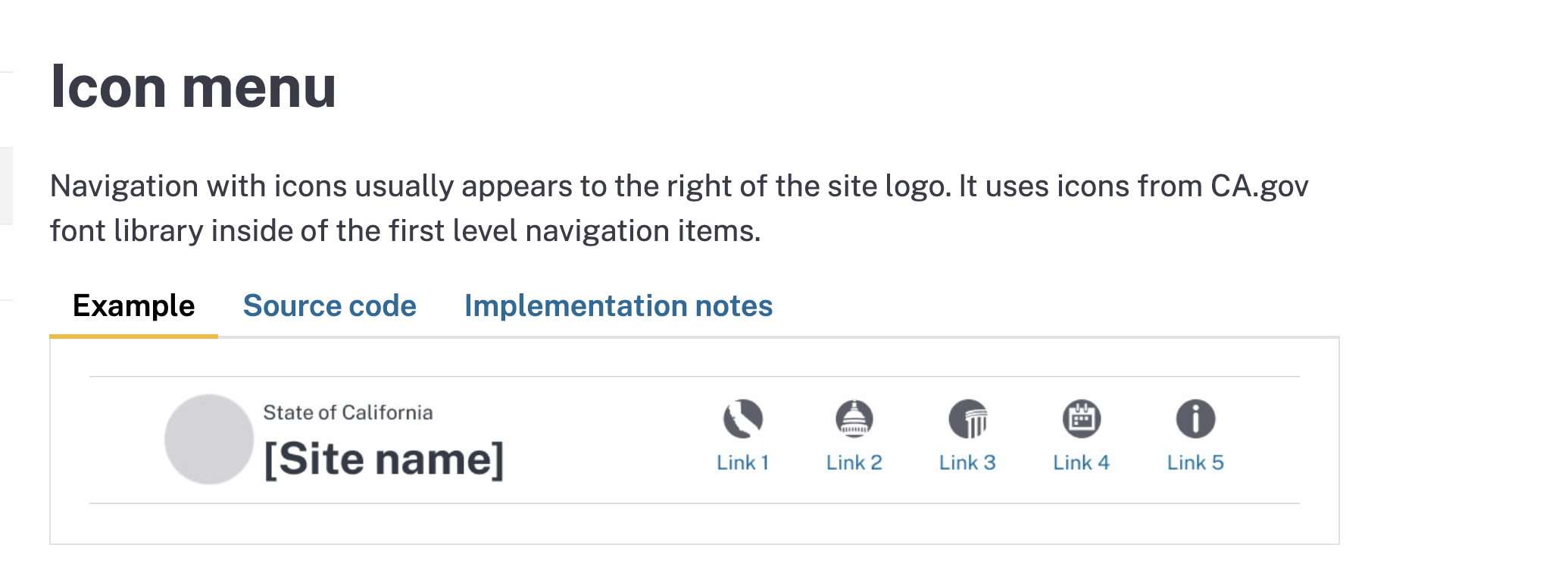Open the Link 3 navigation item

tap(969, 462)
